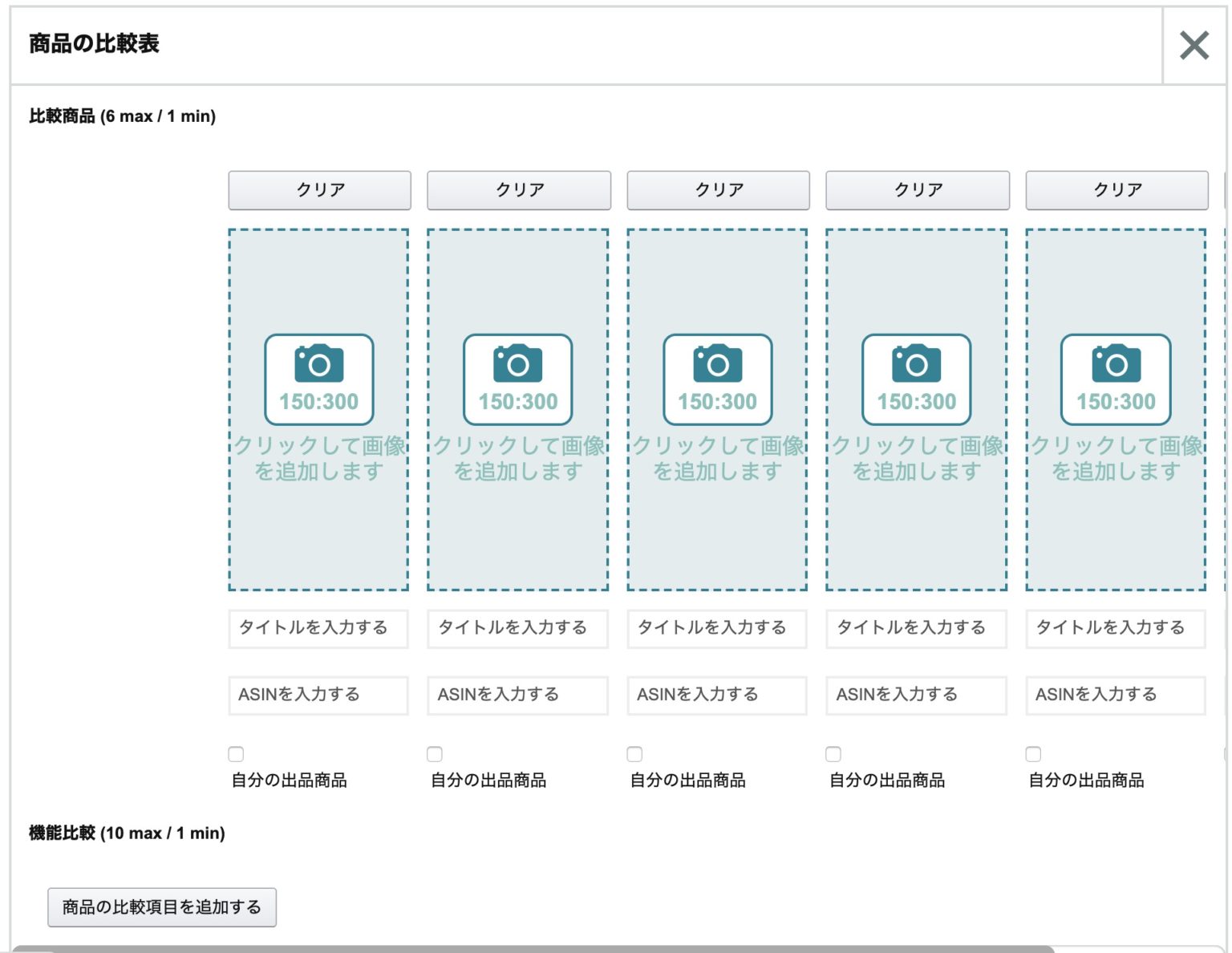Click the fourth column's クリックして画像を追加します text
1232x953 pixels.
pyautogui.click(x=917, y=458)
